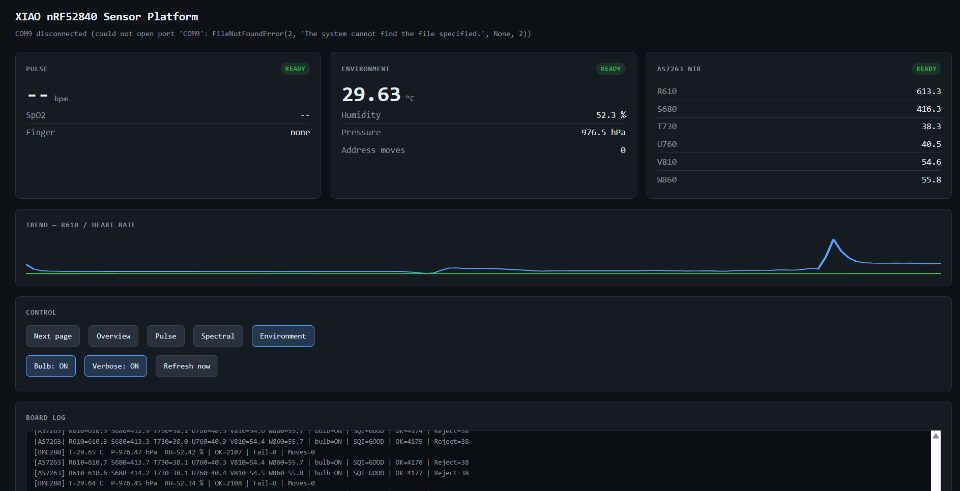Click the S680 value 416.3
Screen dimensions: 960x491
click(929, 109)
